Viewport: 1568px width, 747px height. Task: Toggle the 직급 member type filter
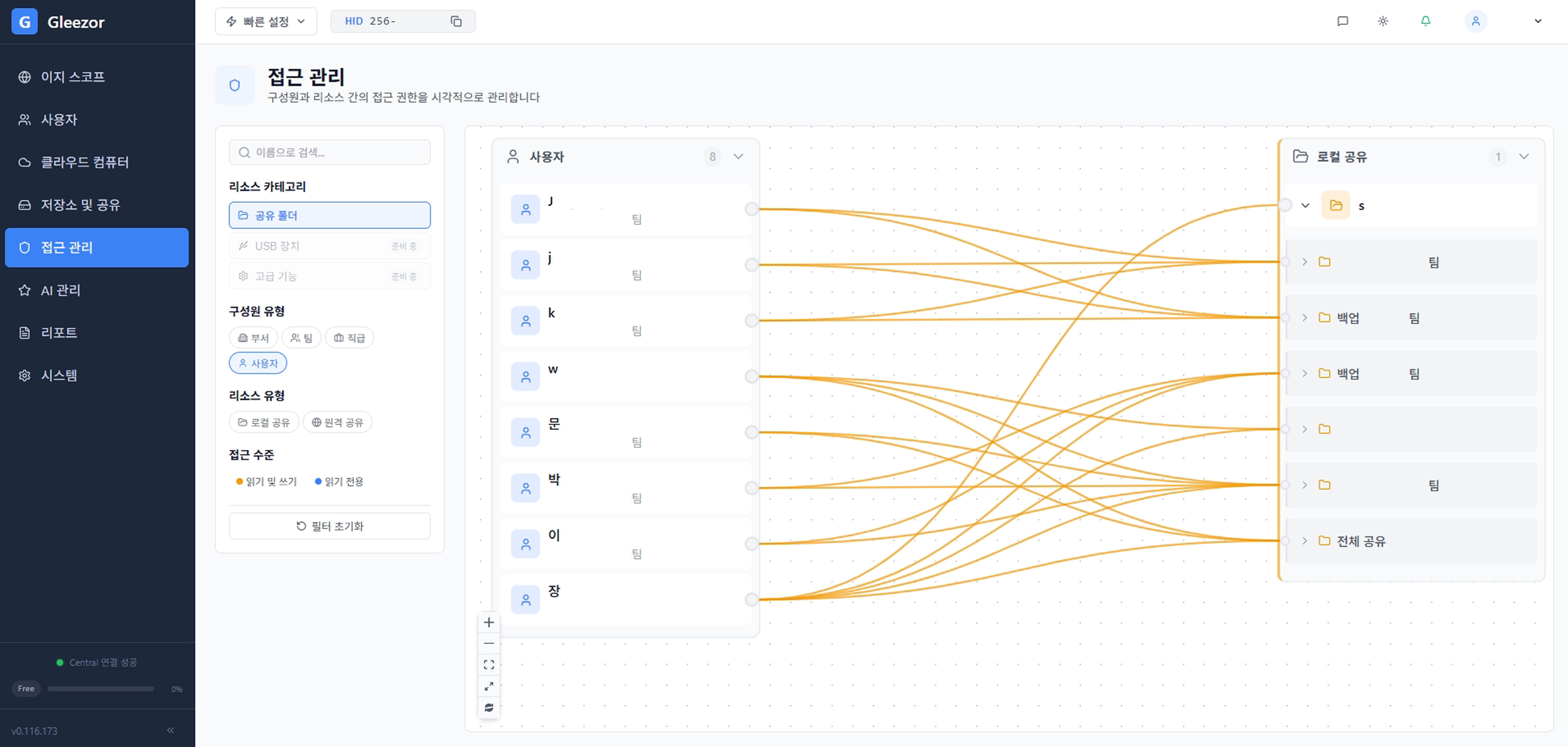point(349,338)
